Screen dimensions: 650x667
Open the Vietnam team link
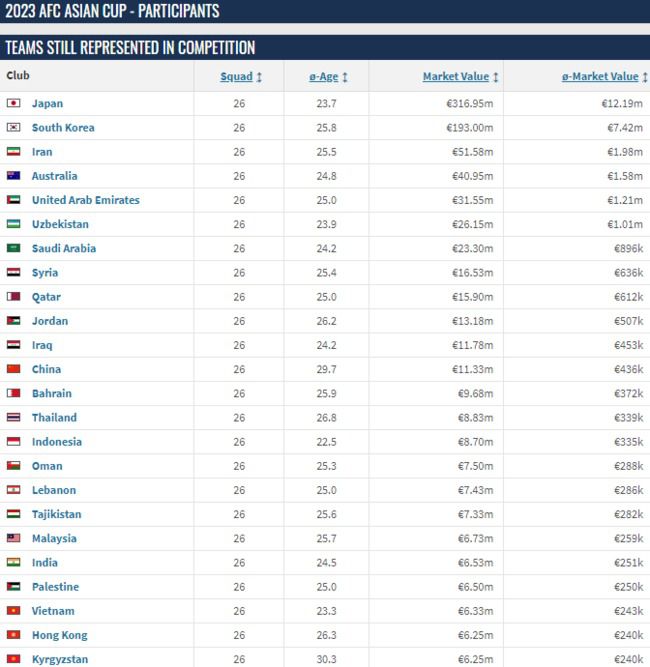point(53,611)
